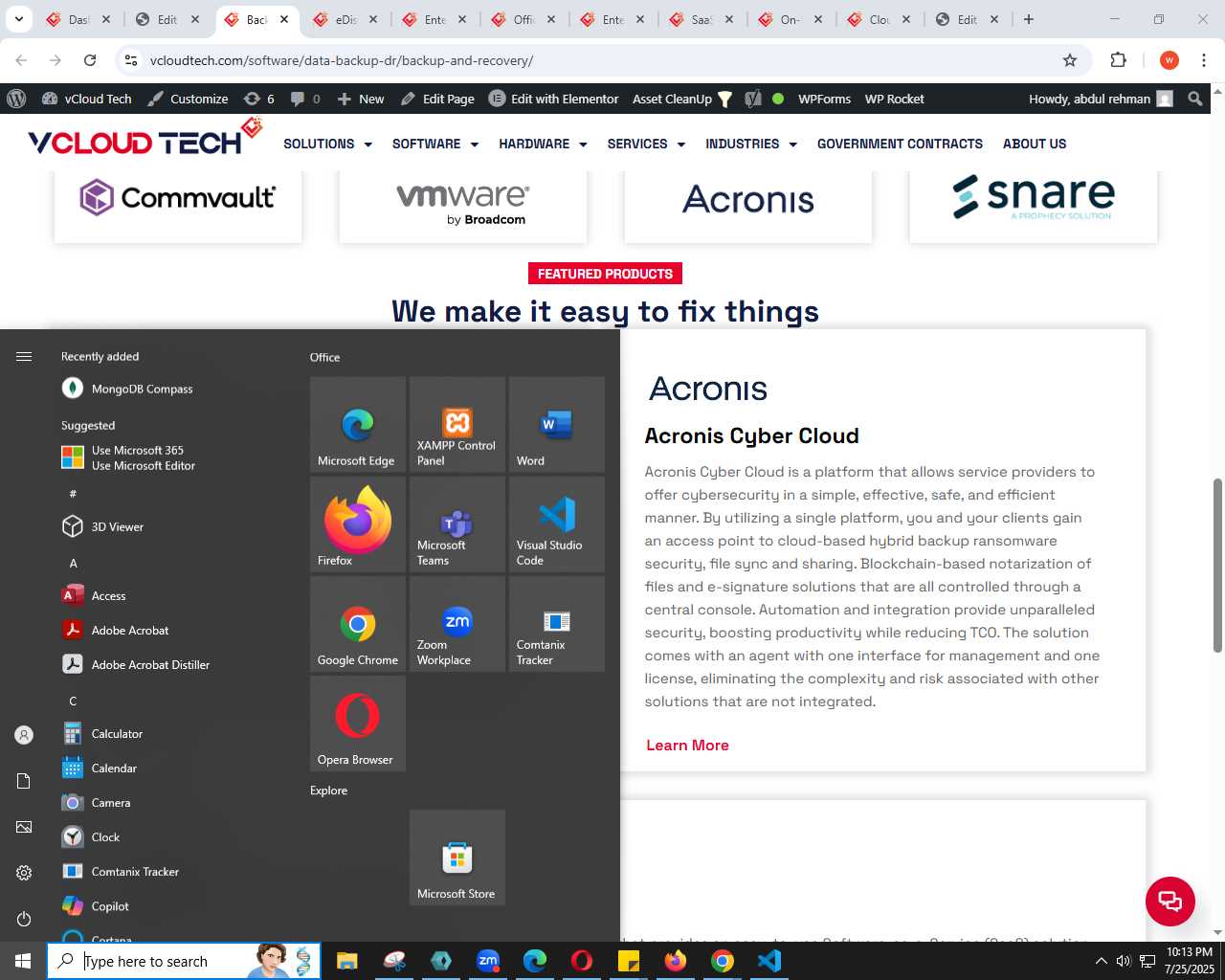The height and width of the screenshot is (980, 1225).
Task: Launch Zoom Workplace tile
Action: coord(457,623)
